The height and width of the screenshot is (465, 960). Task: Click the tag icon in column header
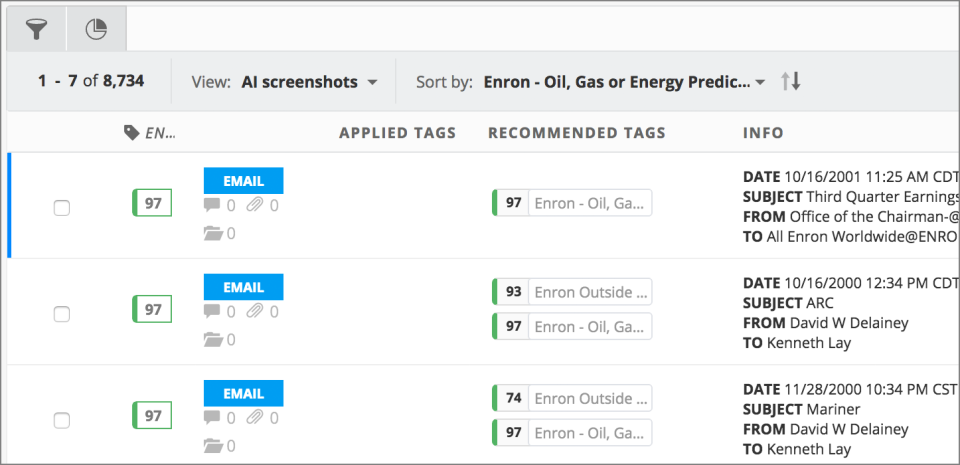[130, 133]
